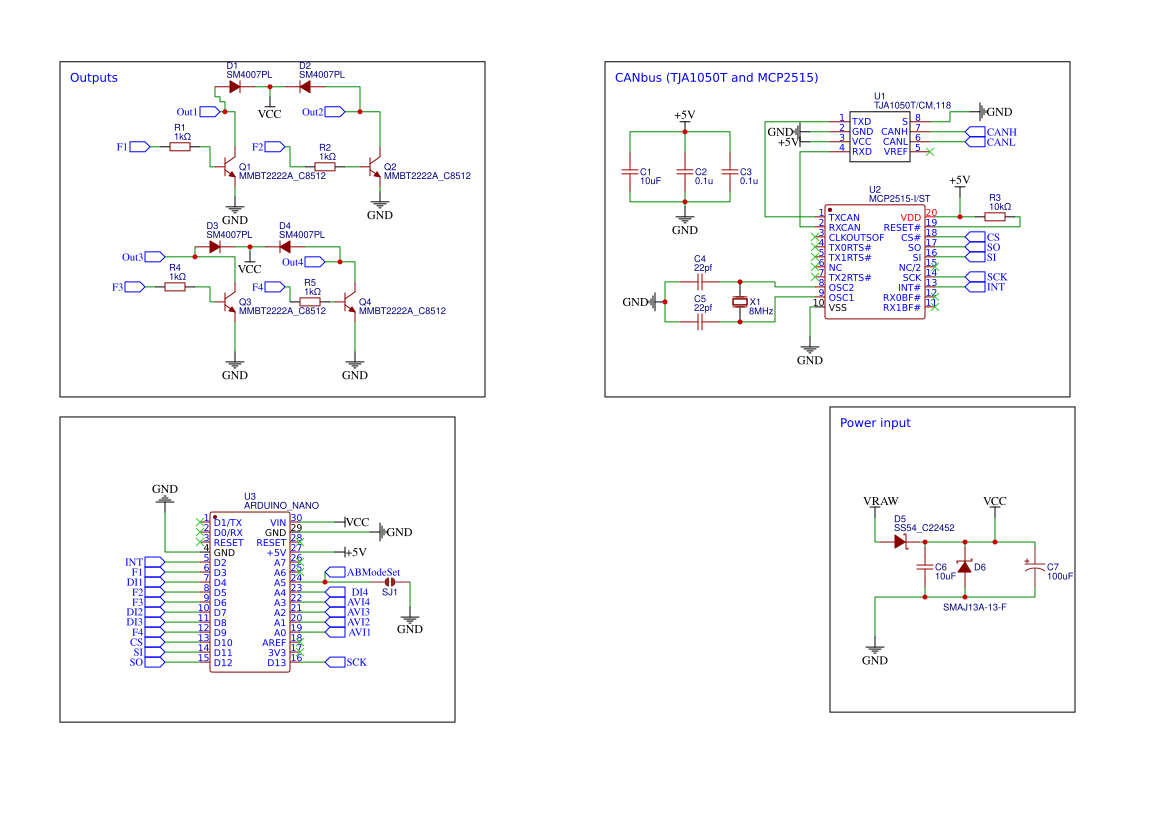Click the Q1 transistor symbol
Viewport: 1169px width, 828px height.
228,163
